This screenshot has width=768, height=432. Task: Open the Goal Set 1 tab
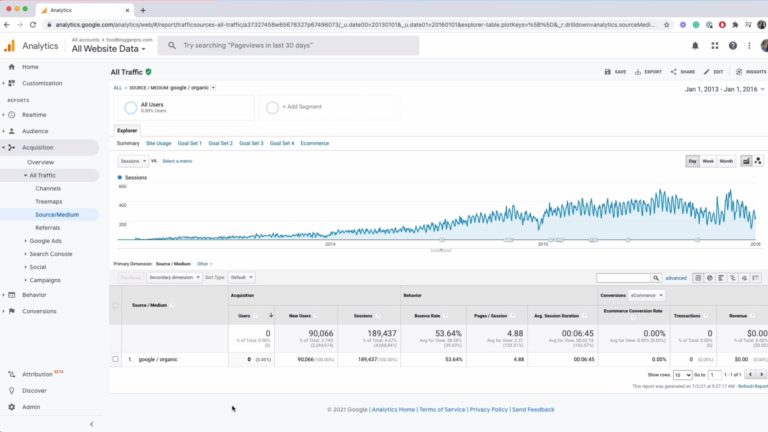(x=190, y=144)
